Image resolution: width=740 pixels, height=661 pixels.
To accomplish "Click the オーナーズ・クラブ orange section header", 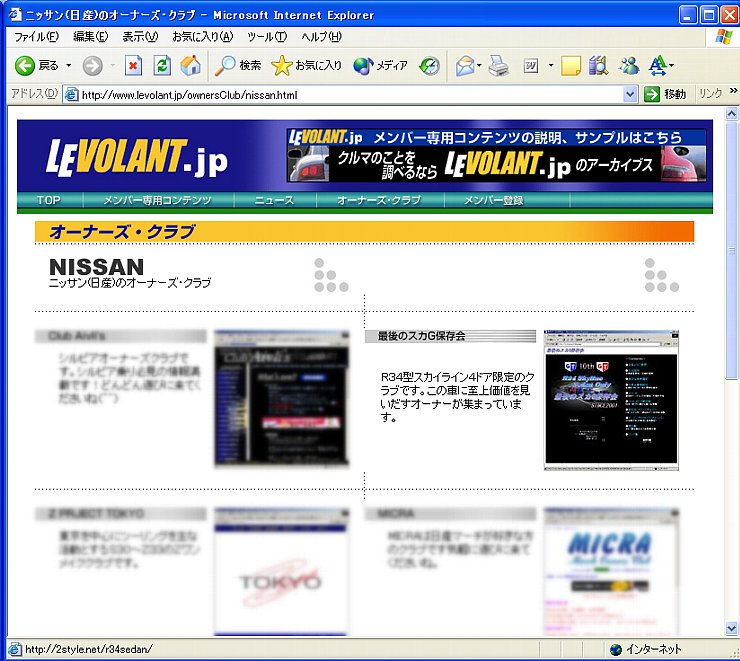I will 364,232.
